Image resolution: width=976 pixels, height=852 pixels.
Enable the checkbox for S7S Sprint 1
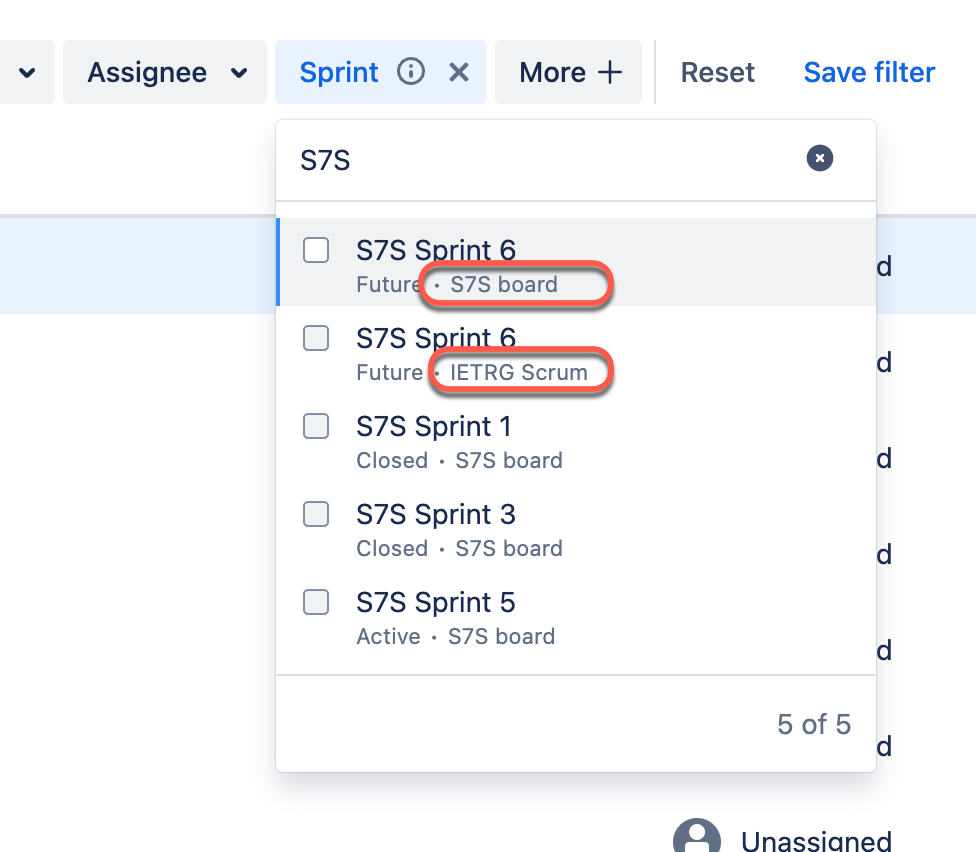(x=315, y=426)
